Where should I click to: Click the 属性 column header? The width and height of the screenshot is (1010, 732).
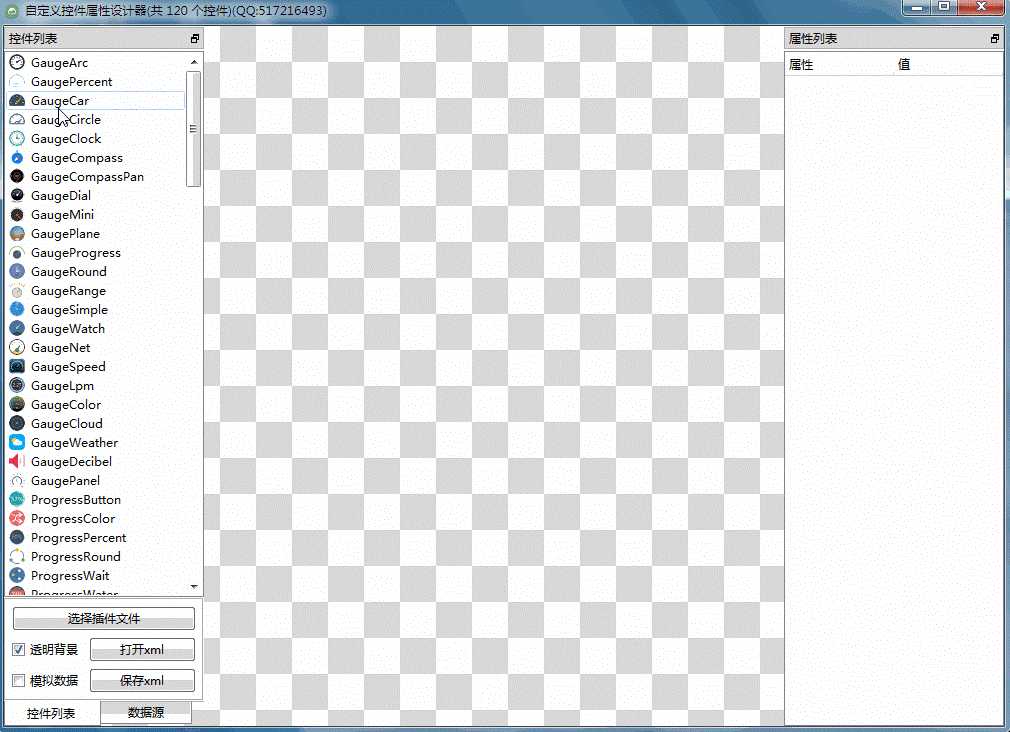point(801,64)
